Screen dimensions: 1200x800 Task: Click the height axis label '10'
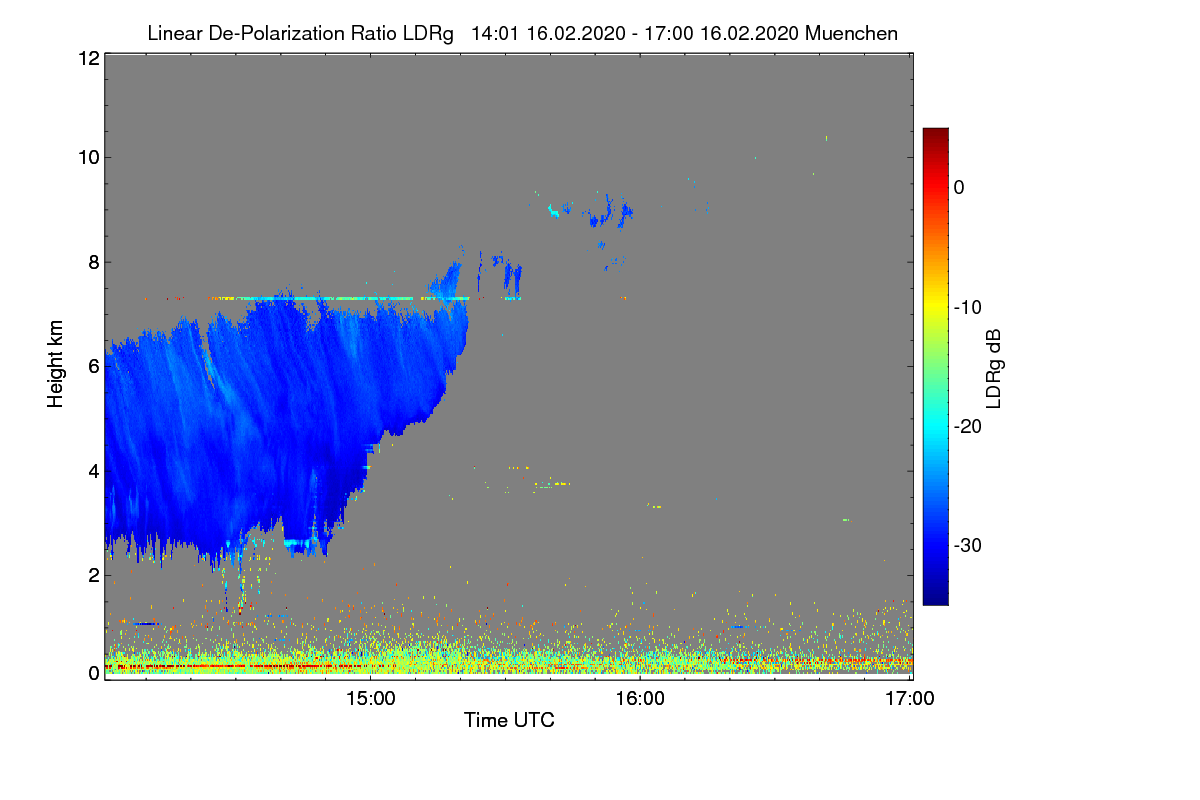(x=87, y=157)
